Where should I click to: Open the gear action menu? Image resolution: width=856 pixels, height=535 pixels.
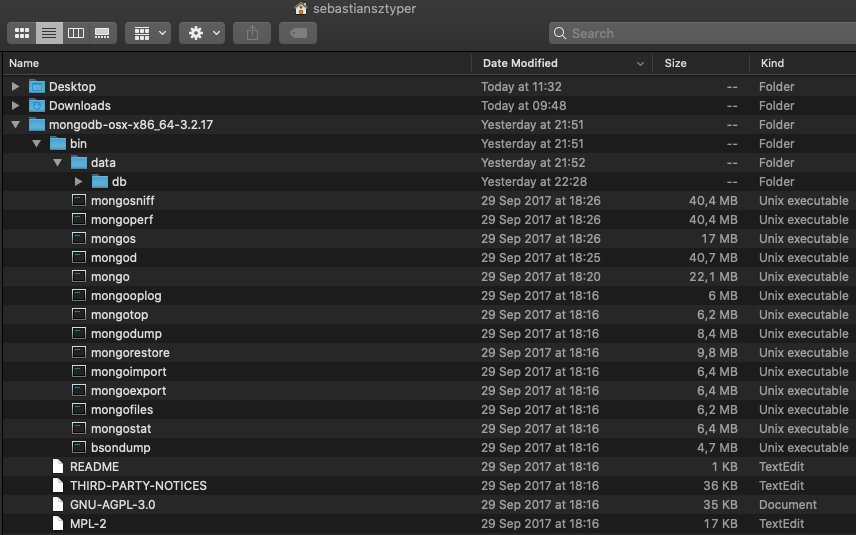pyautogui.click(x=202, y=33)
